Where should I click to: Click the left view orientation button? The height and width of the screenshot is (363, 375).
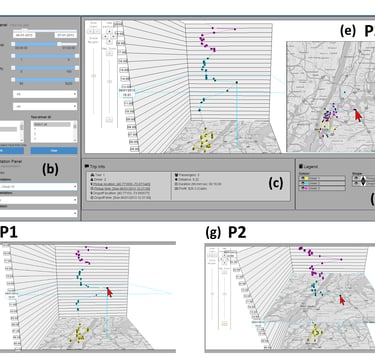pos(90,31)
